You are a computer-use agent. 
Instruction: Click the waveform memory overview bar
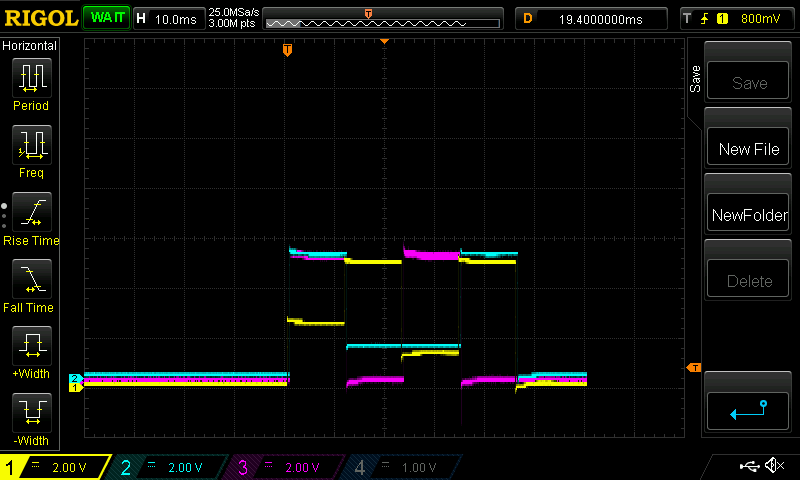point(383,23)
